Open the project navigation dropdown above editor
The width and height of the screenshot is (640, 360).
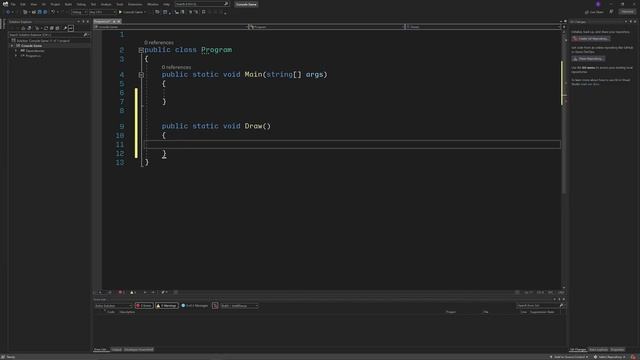(171, 27)
